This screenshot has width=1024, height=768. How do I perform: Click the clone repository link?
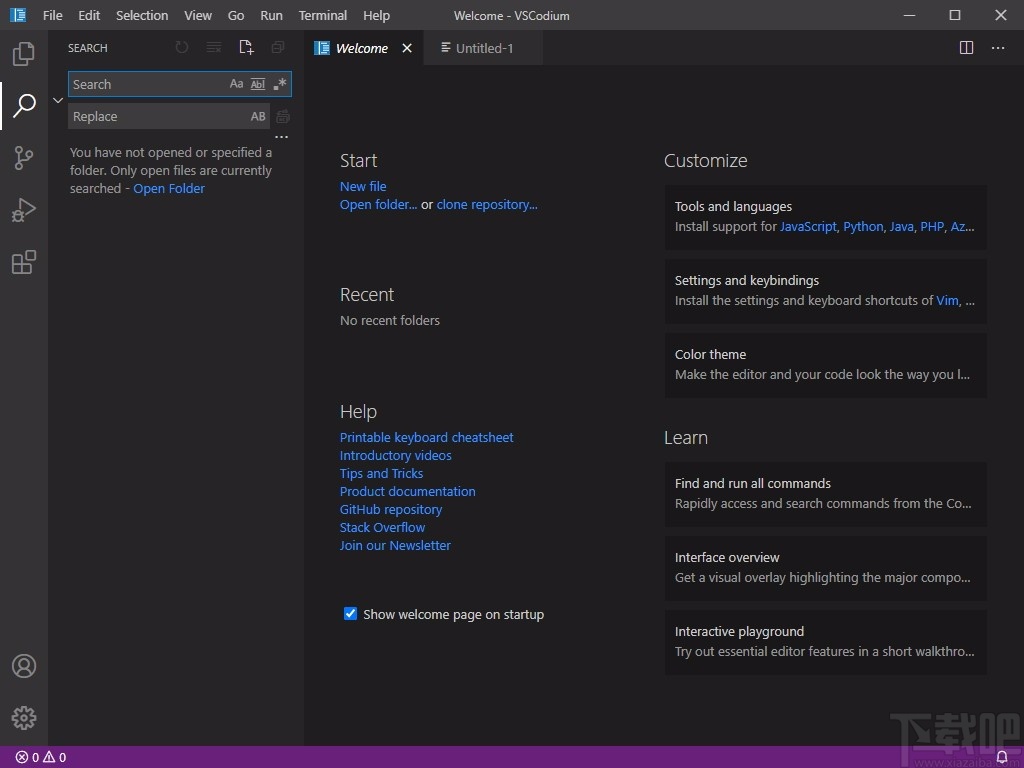pos(487,204)
